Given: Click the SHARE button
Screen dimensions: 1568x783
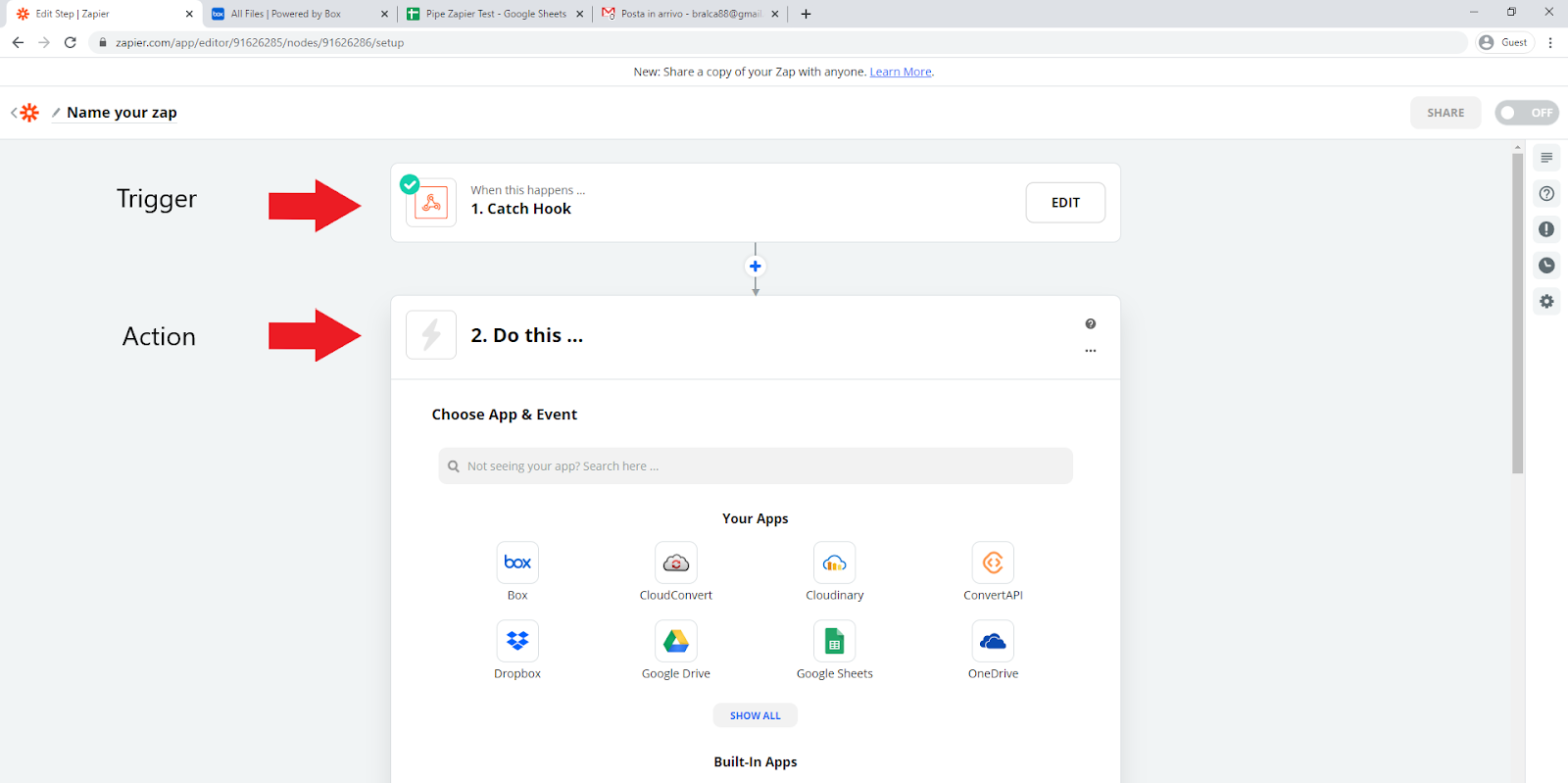Looking at the screenshot, I should (x=1445, y=113).
